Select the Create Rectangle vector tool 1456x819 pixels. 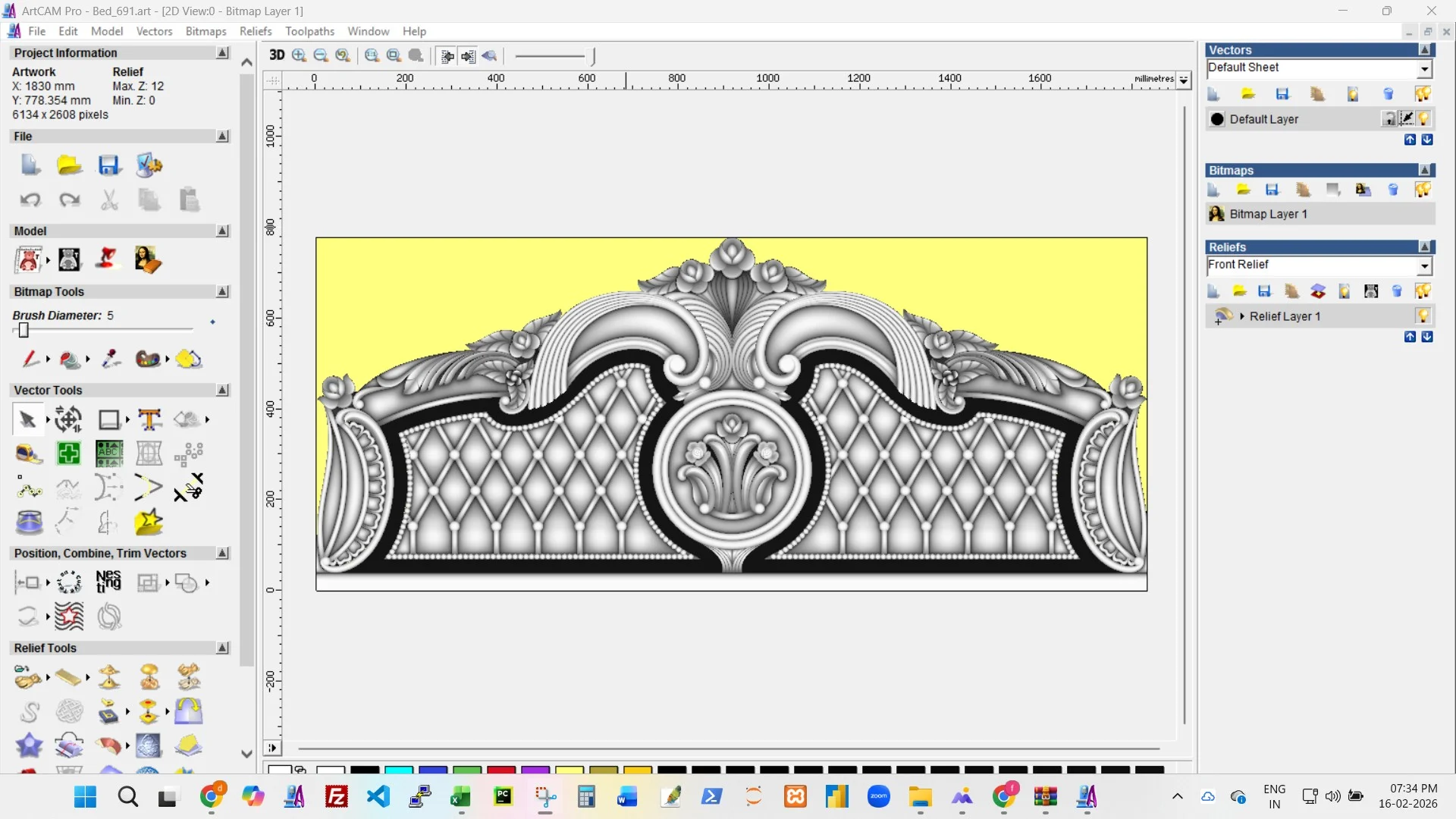pyautogui.click(x=109, y=419)
